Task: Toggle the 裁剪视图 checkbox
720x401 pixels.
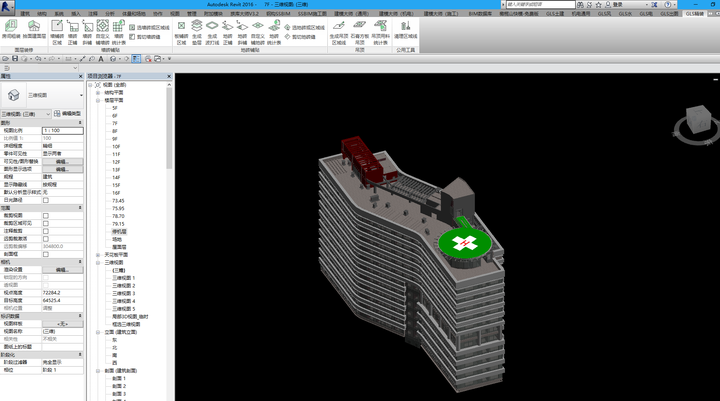Action: click(45, 215)
